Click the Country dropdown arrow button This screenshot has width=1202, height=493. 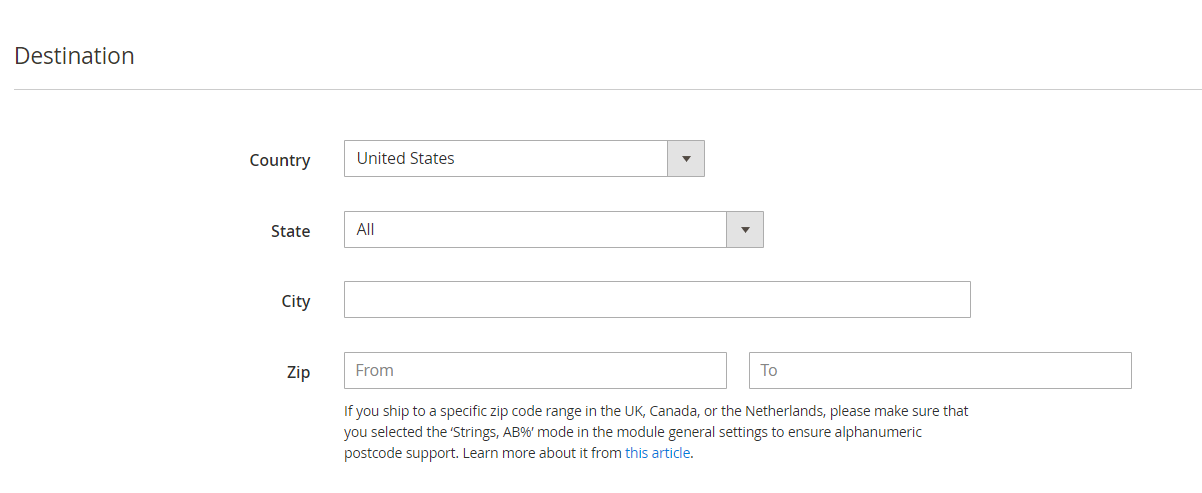pyautogui.click(x=686, y=159)
